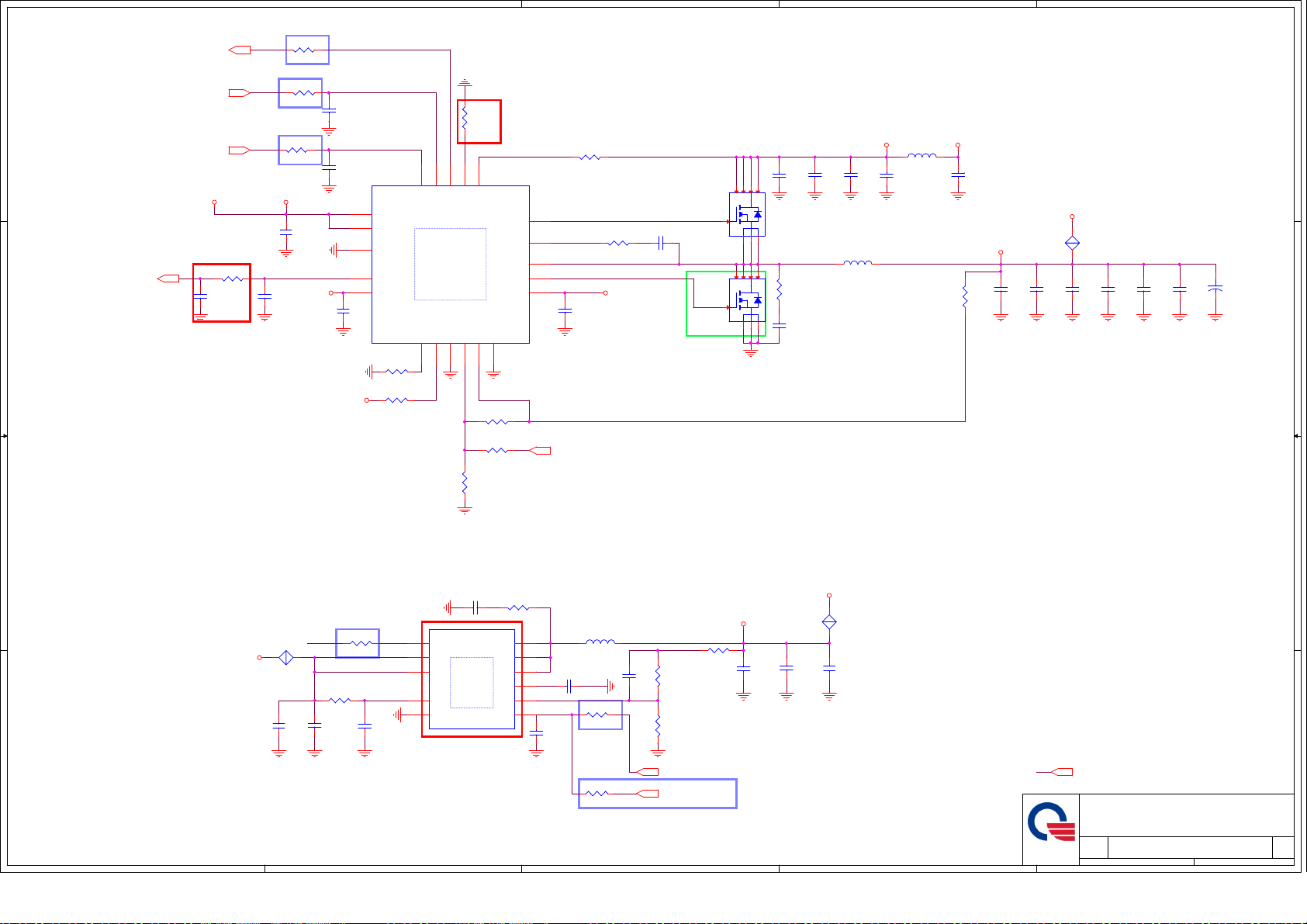This screenshot has height=924, width=1307.
Task: Click the off-page port right of the feedback resistor below the controller
Action: pos(539,450)
